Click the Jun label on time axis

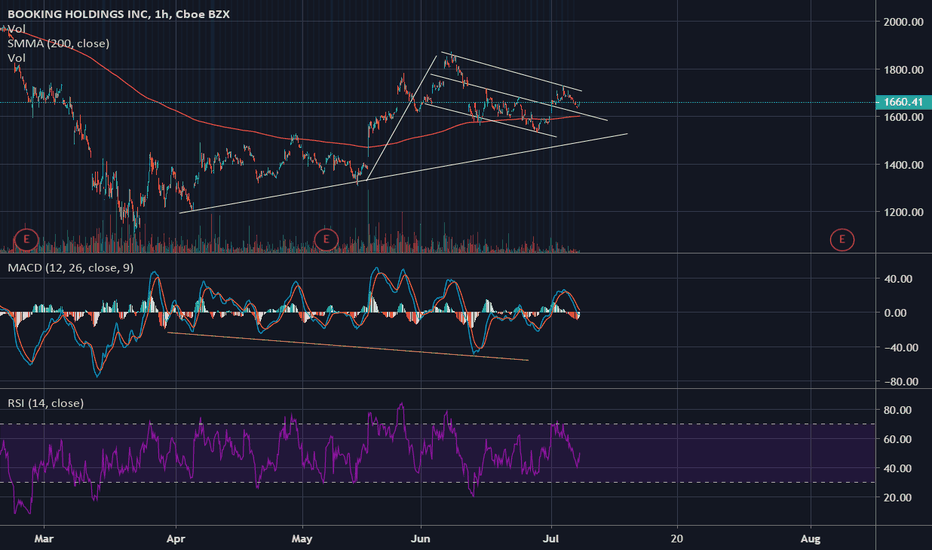(420, 539)
